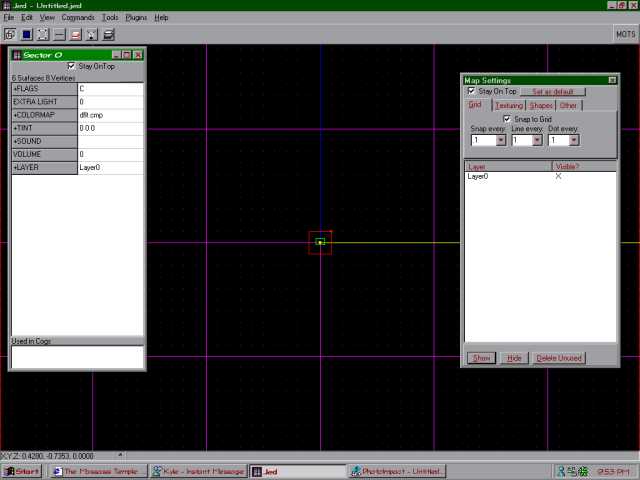
Task: Select the Surface mode blue square icon
Action: (27, 35)
